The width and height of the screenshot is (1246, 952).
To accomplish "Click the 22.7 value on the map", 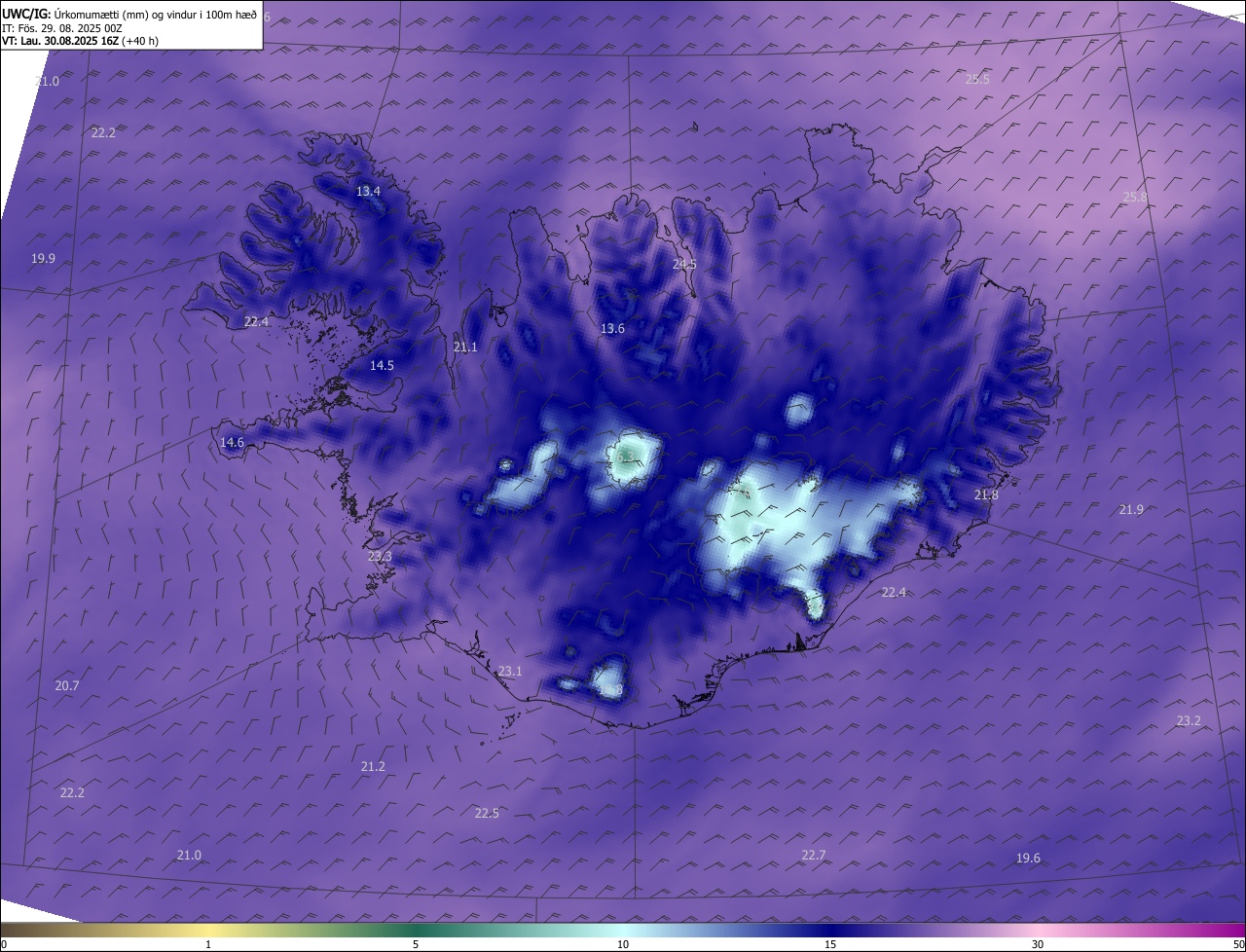I will [x=813, y=856].
